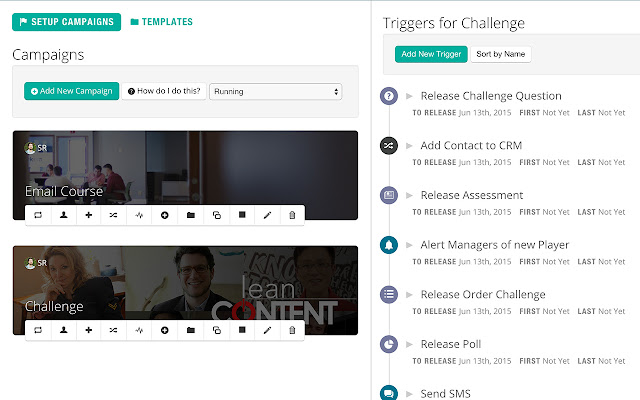640x400 pixels.
Task: Click 'Release Challenge Question' trigger title
Action: pyautogui.click(x=491, y=96)
